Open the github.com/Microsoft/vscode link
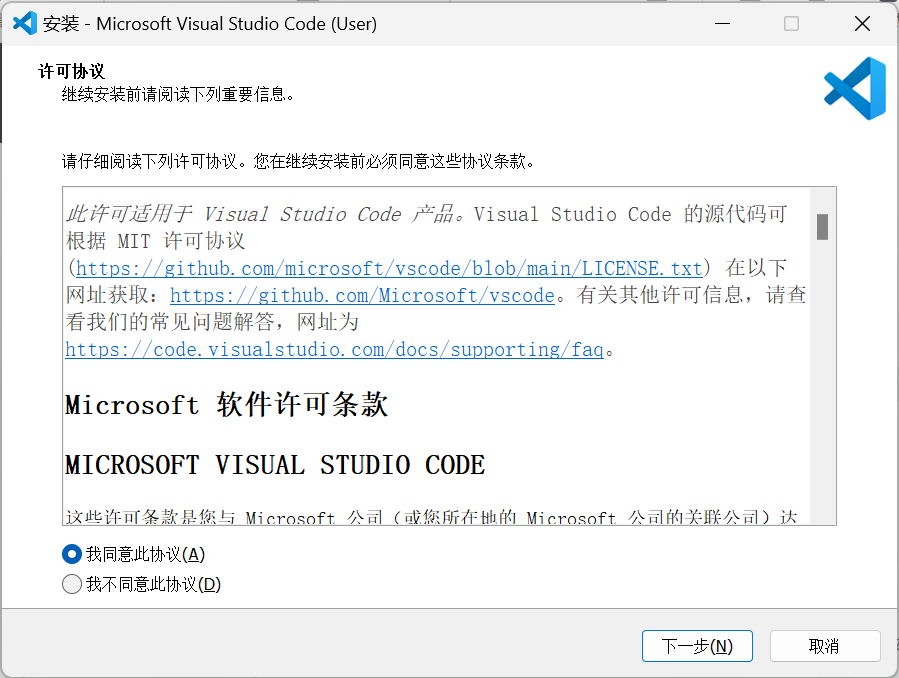 362,295
